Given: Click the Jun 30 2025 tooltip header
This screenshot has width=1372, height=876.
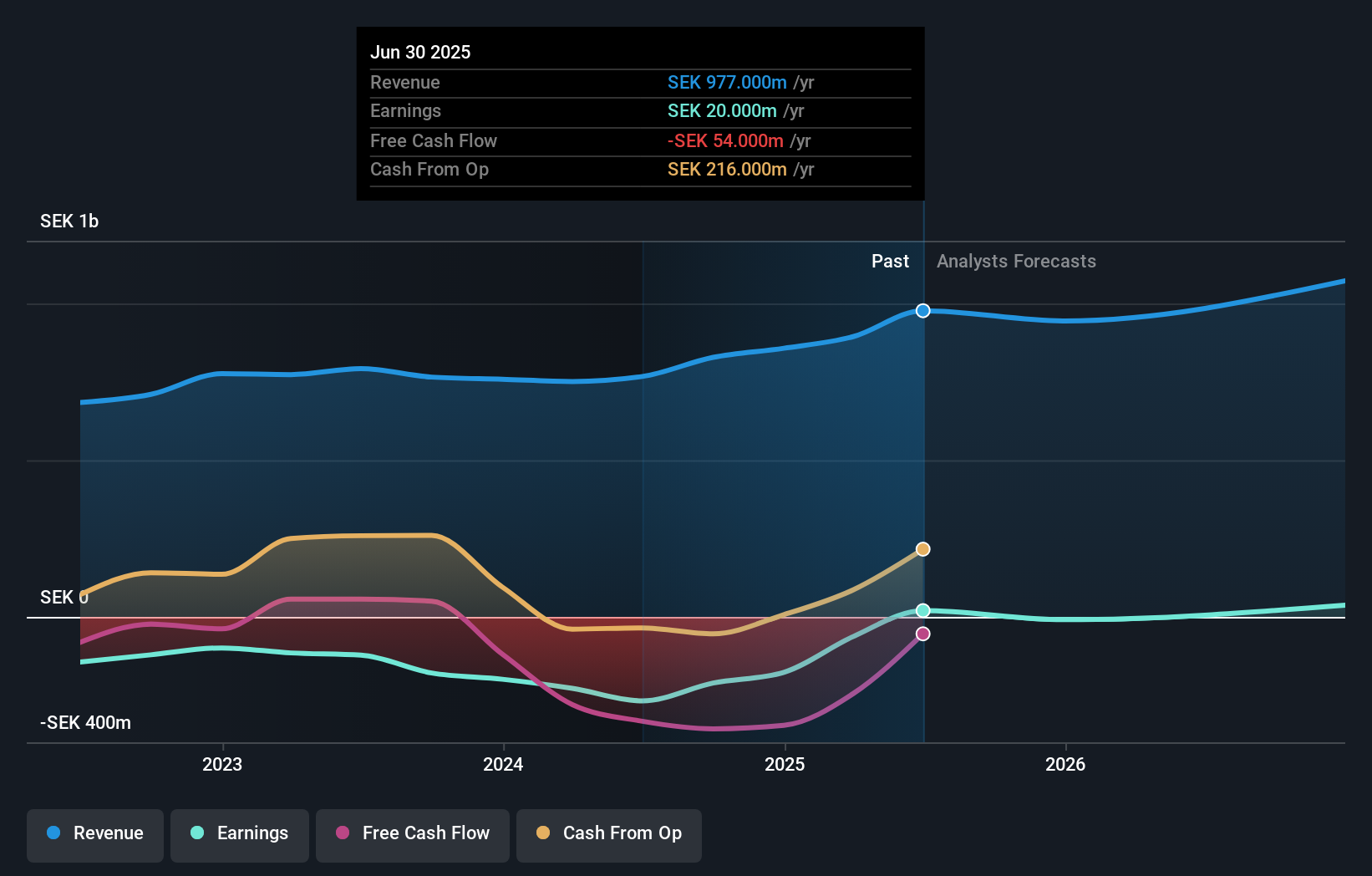Looking at the screenshot, I should pyautogui.click(x=420, y=52).
